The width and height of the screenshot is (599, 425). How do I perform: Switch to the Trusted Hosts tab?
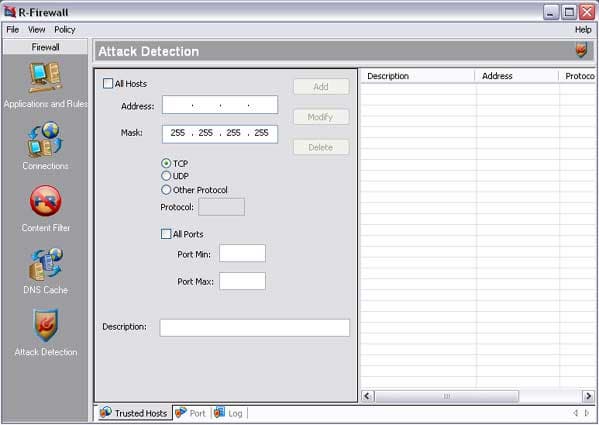(134, 413)
